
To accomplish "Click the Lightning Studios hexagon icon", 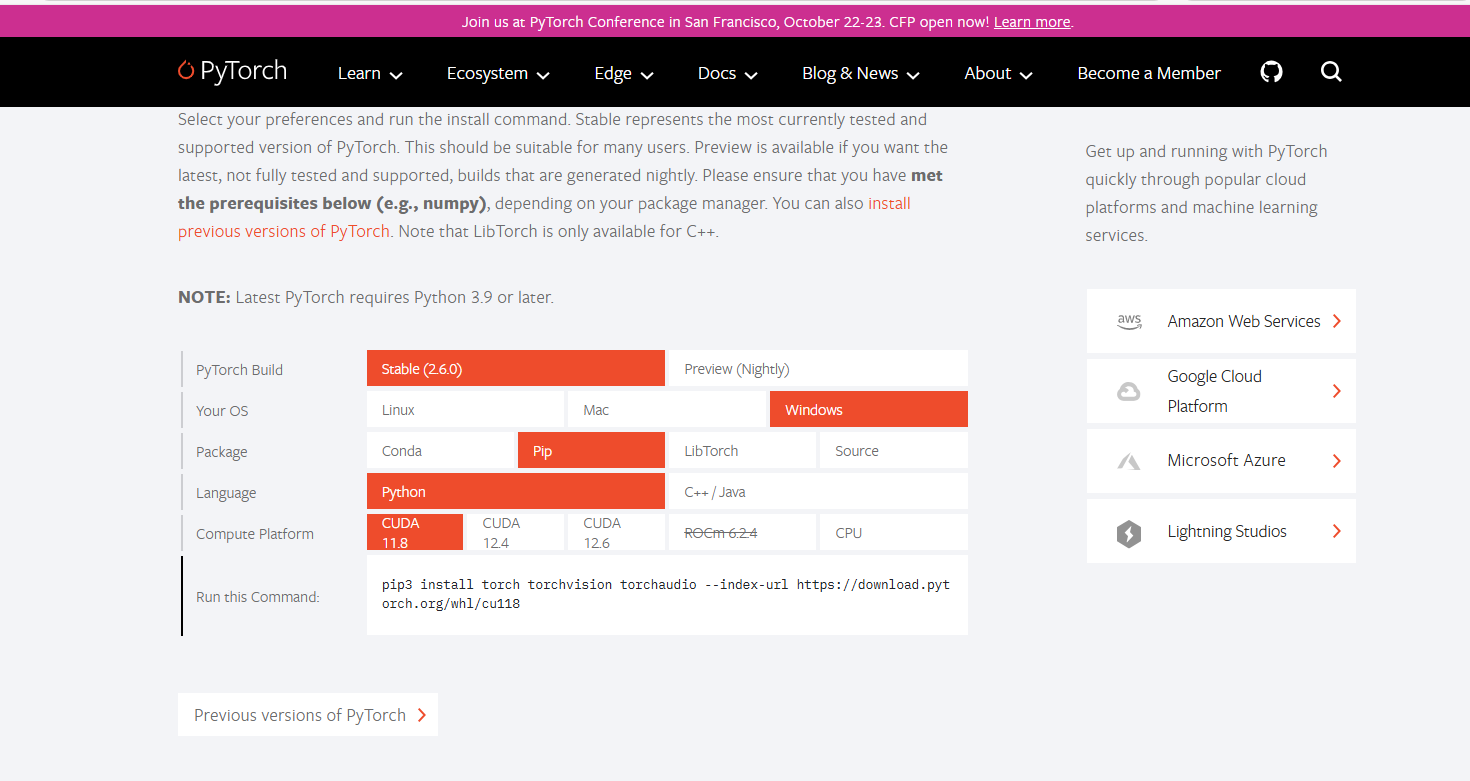I will coord(1129,533).
